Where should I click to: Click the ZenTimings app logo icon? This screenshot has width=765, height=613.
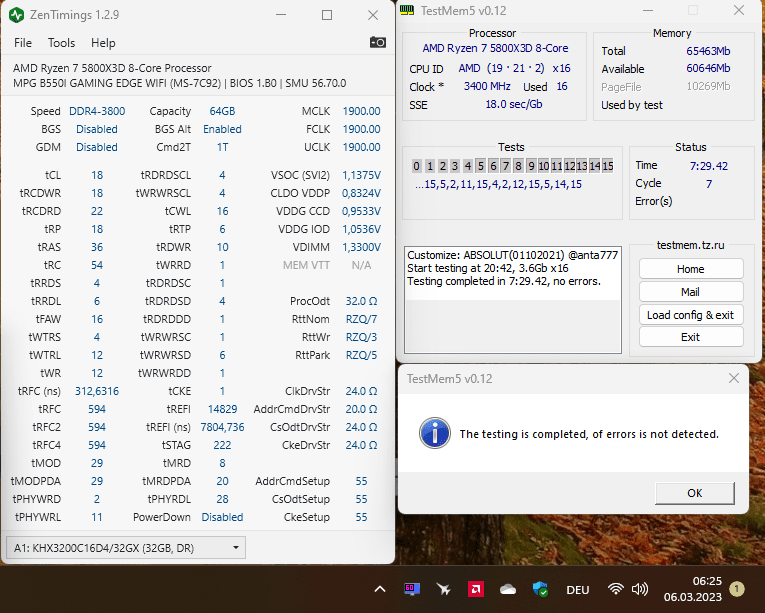[x=17, y=15]
